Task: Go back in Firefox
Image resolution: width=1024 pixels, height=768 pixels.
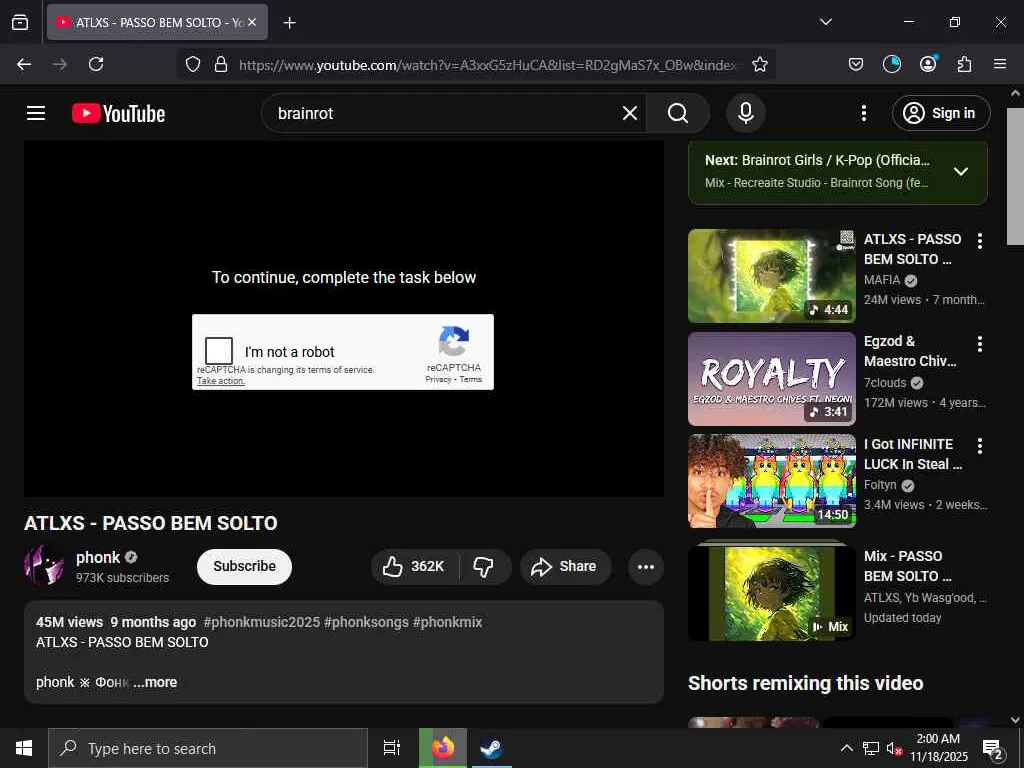Action: coord(24,64)
